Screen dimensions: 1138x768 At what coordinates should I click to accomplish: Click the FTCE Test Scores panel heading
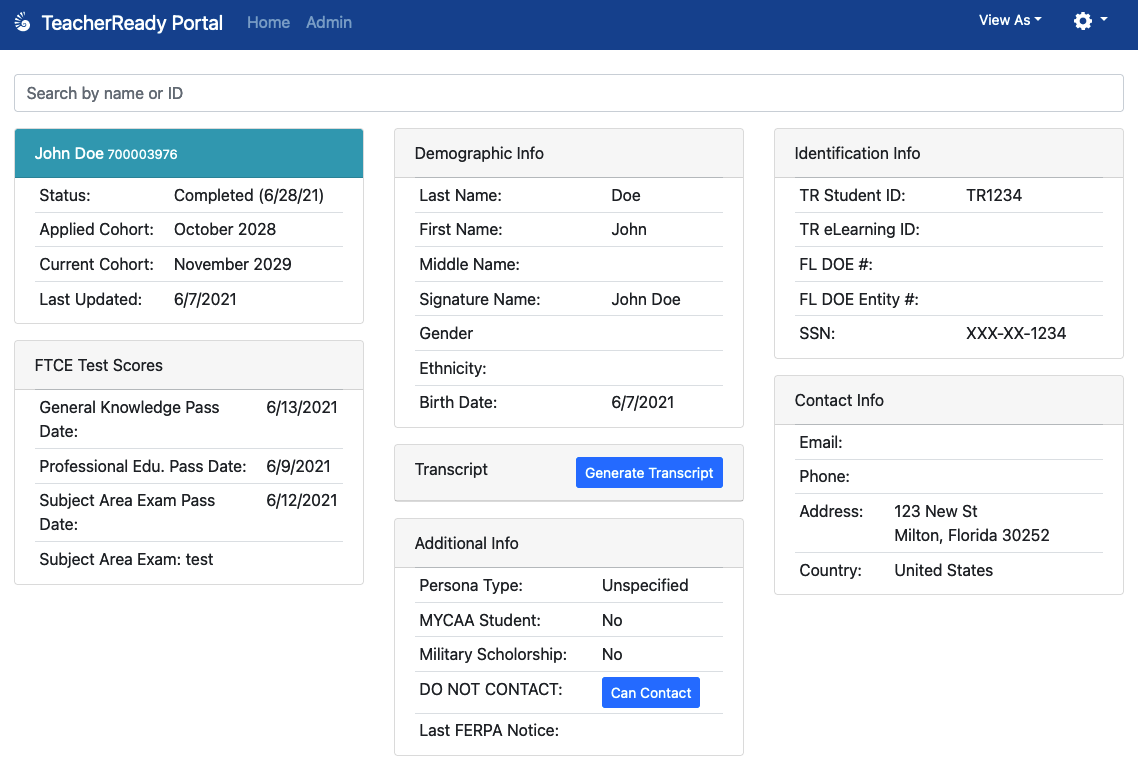(x=99, y=365)
